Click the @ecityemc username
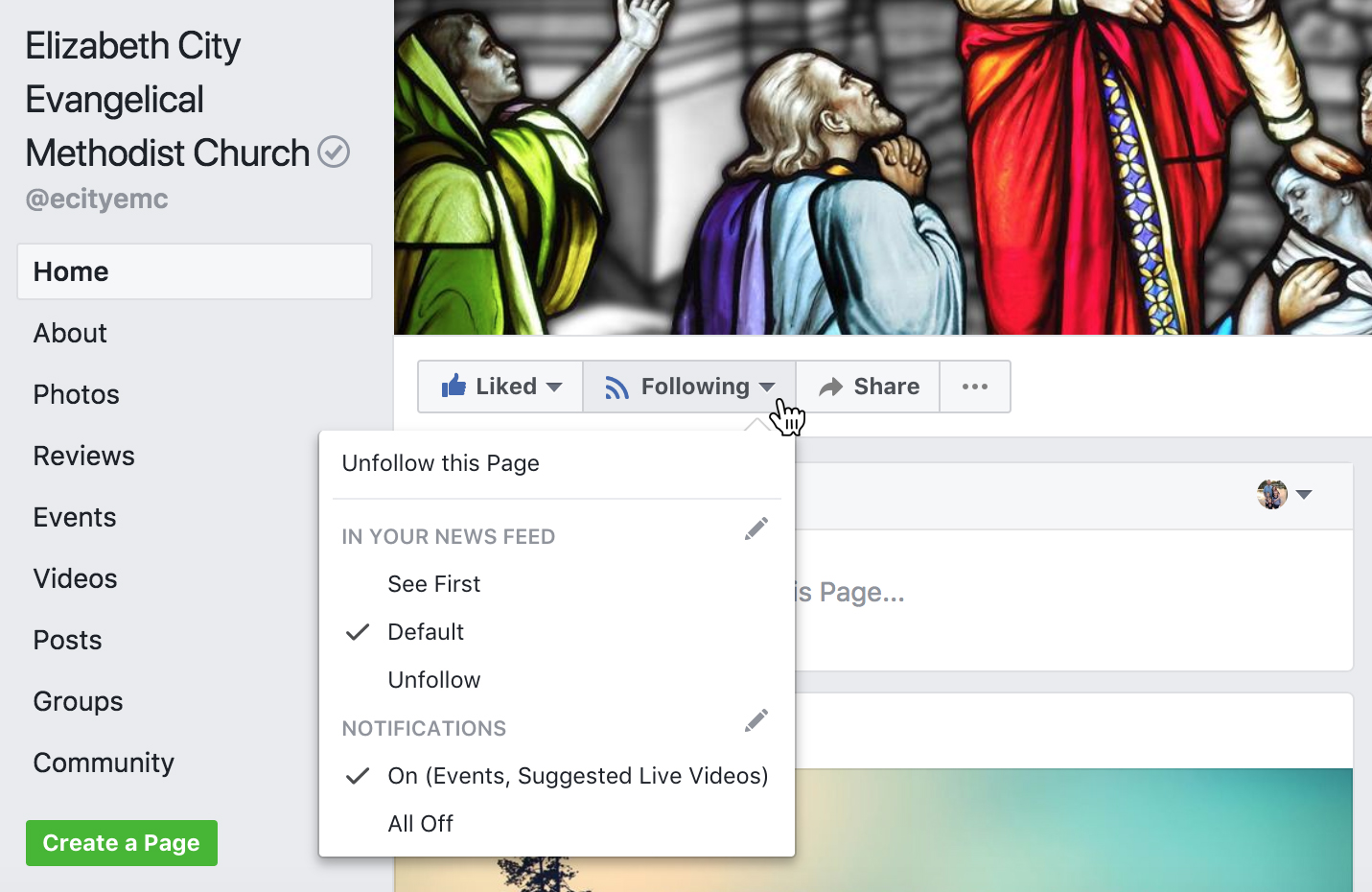Screen dimensions: 1372x892 click(97, 199)
